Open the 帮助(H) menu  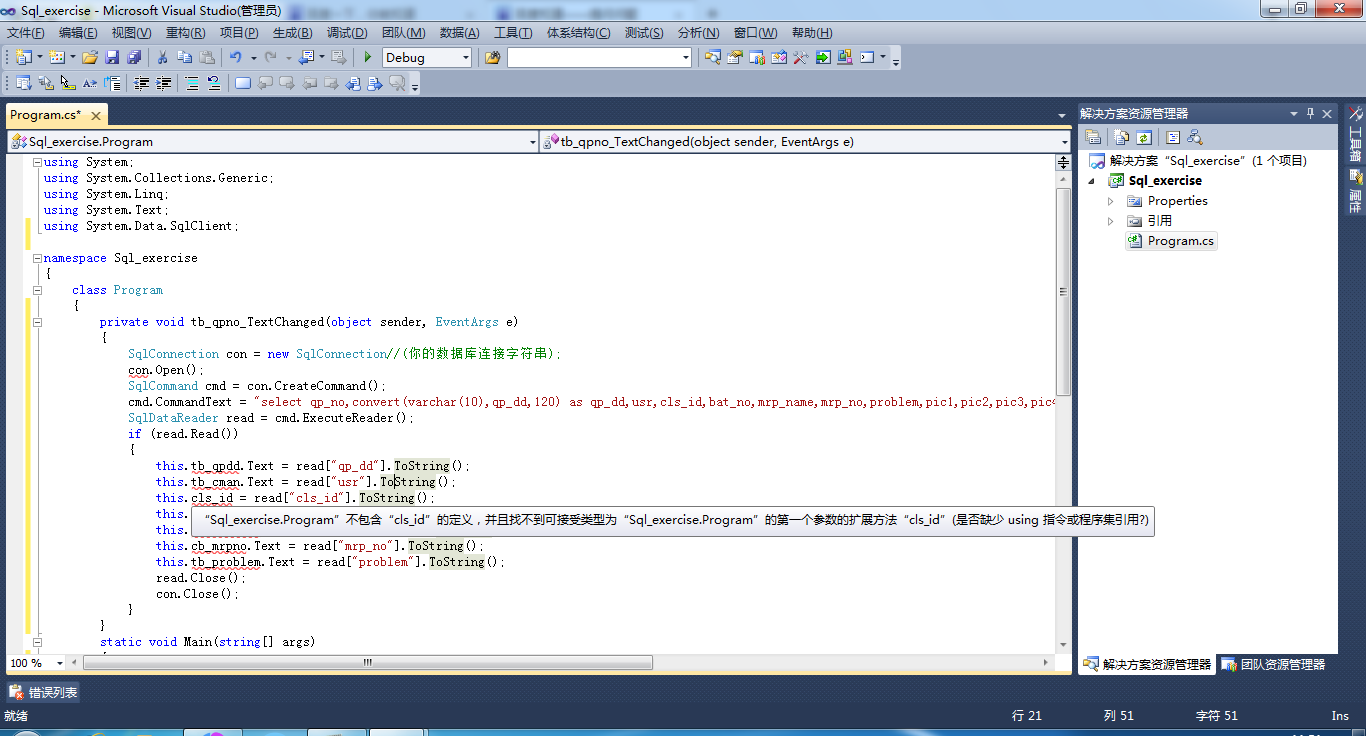pos(811,33)
